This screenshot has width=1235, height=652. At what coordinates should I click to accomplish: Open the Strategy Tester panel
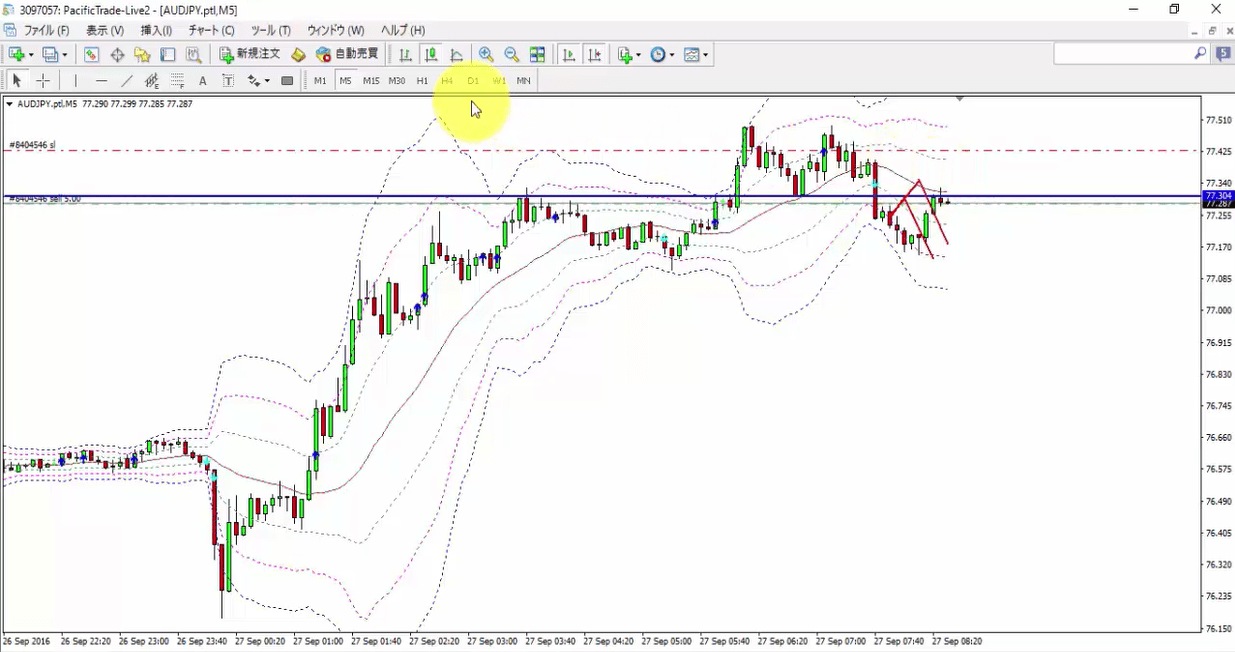point(194,54)
